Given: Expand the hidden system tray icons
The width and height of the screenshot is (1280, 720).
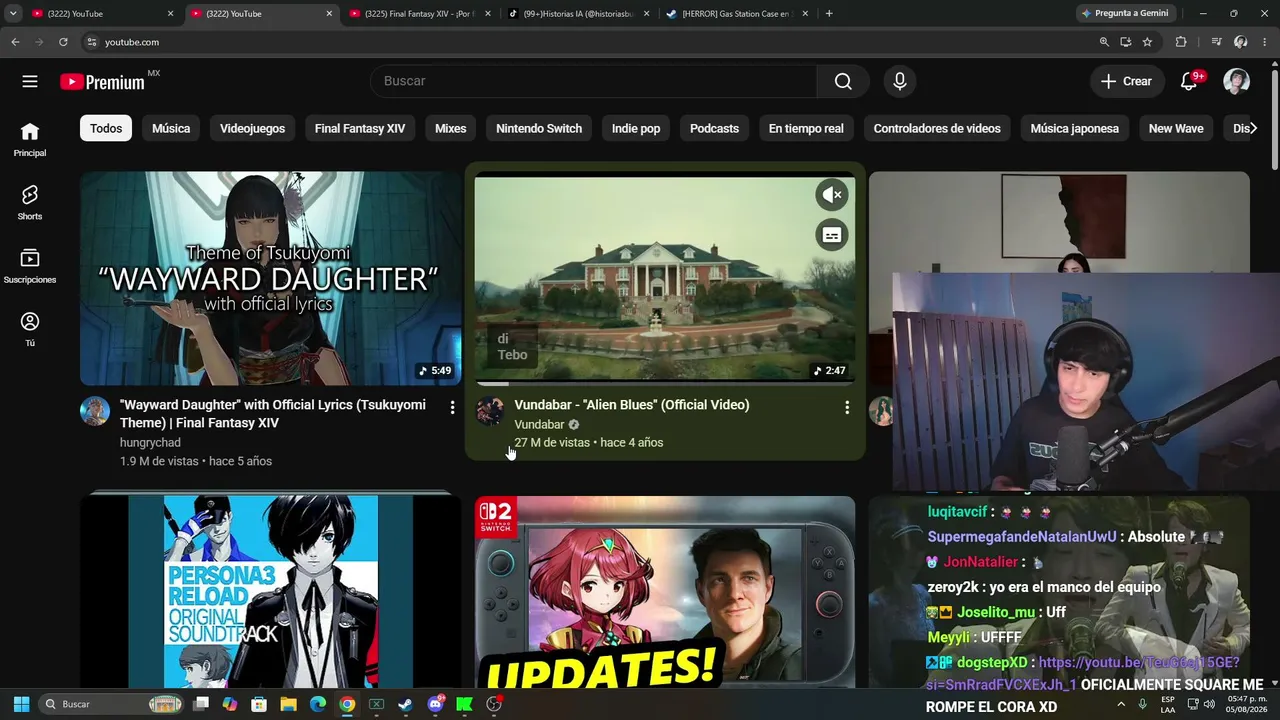Looking at the screenshot, I should pos(1121,704).
